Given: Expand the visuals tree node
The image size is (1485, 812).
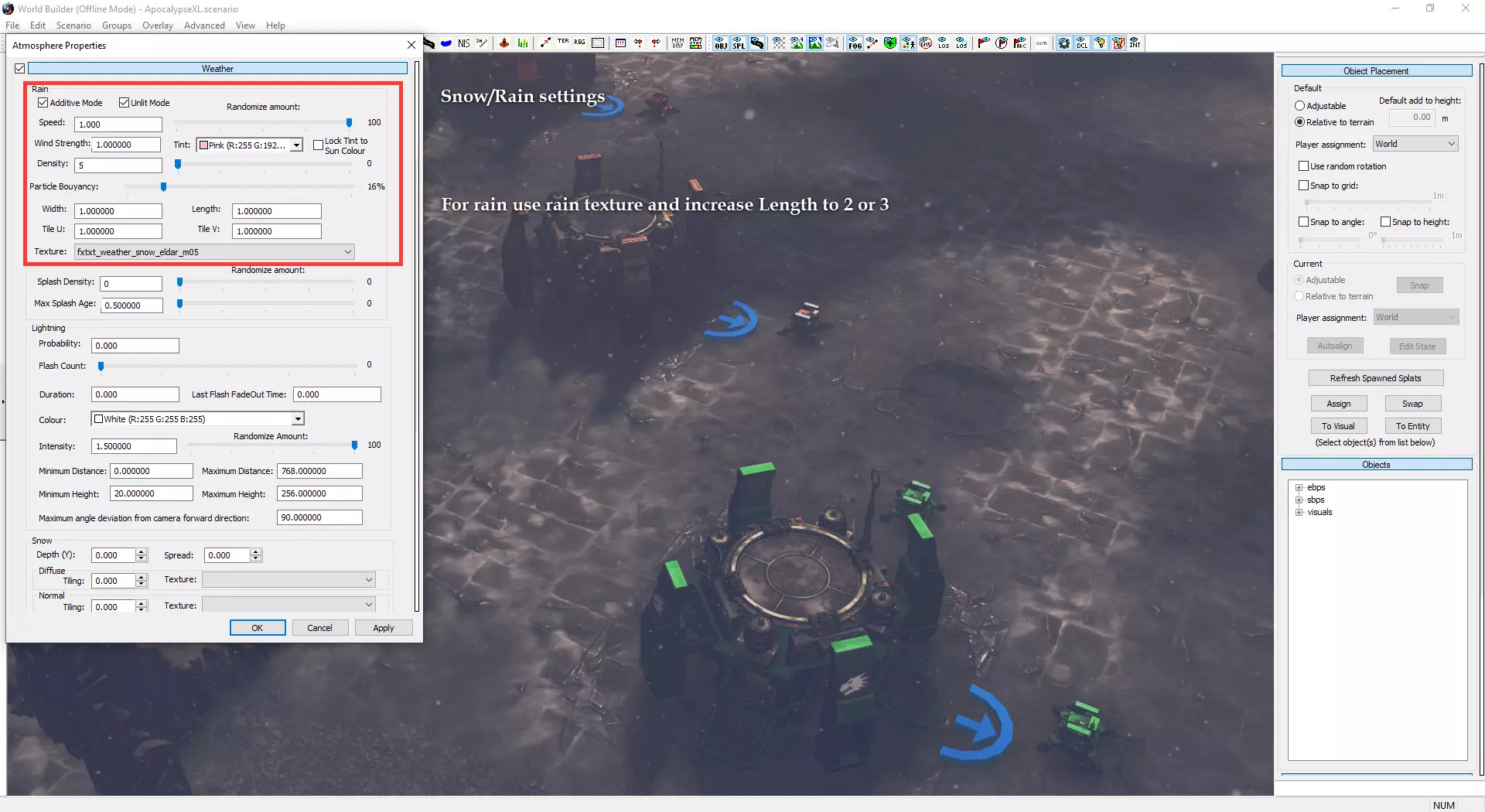Looking at the screenshot, I should click(1299, 513).
